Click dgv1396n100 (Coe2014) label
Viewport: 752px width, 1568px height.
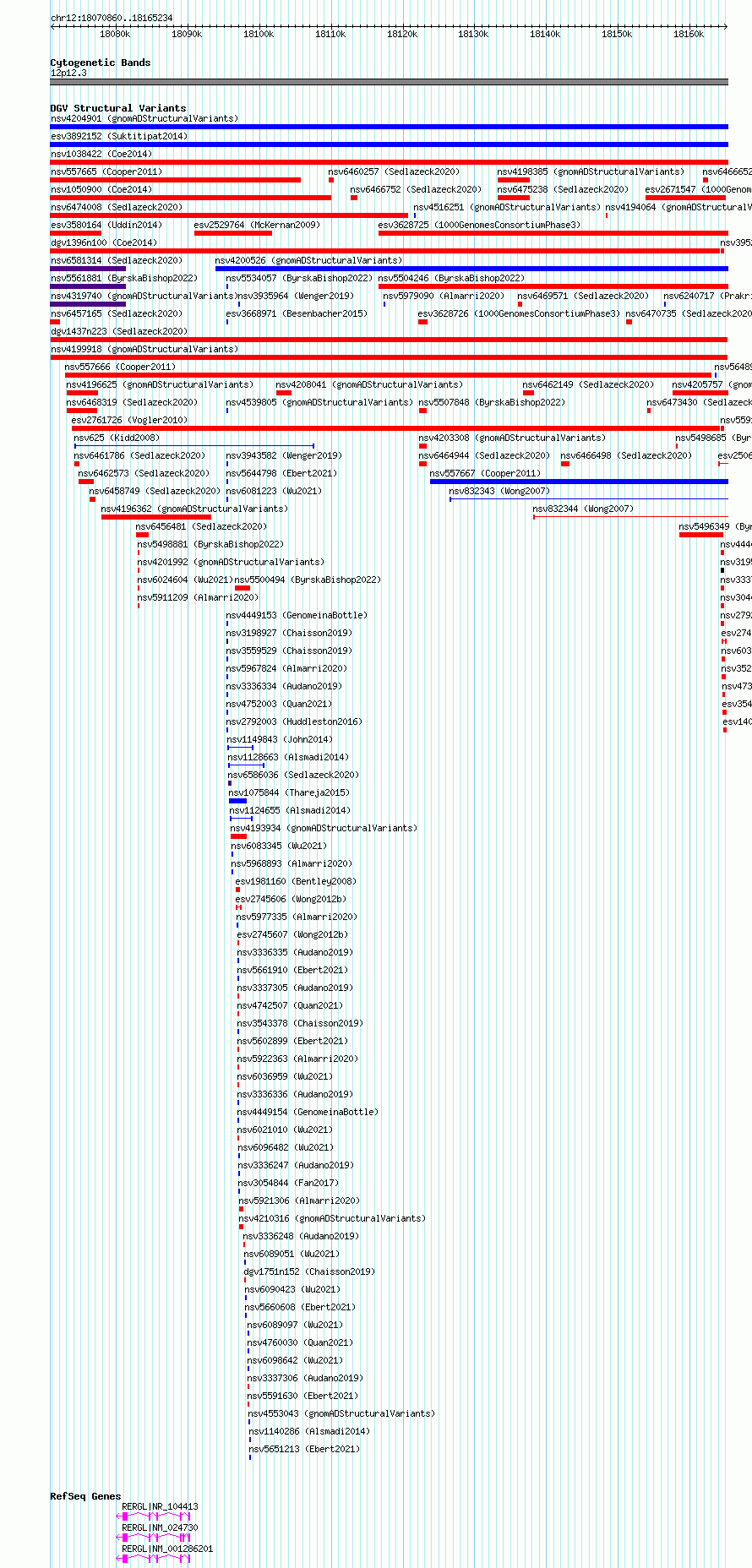[x=104, y=242]
